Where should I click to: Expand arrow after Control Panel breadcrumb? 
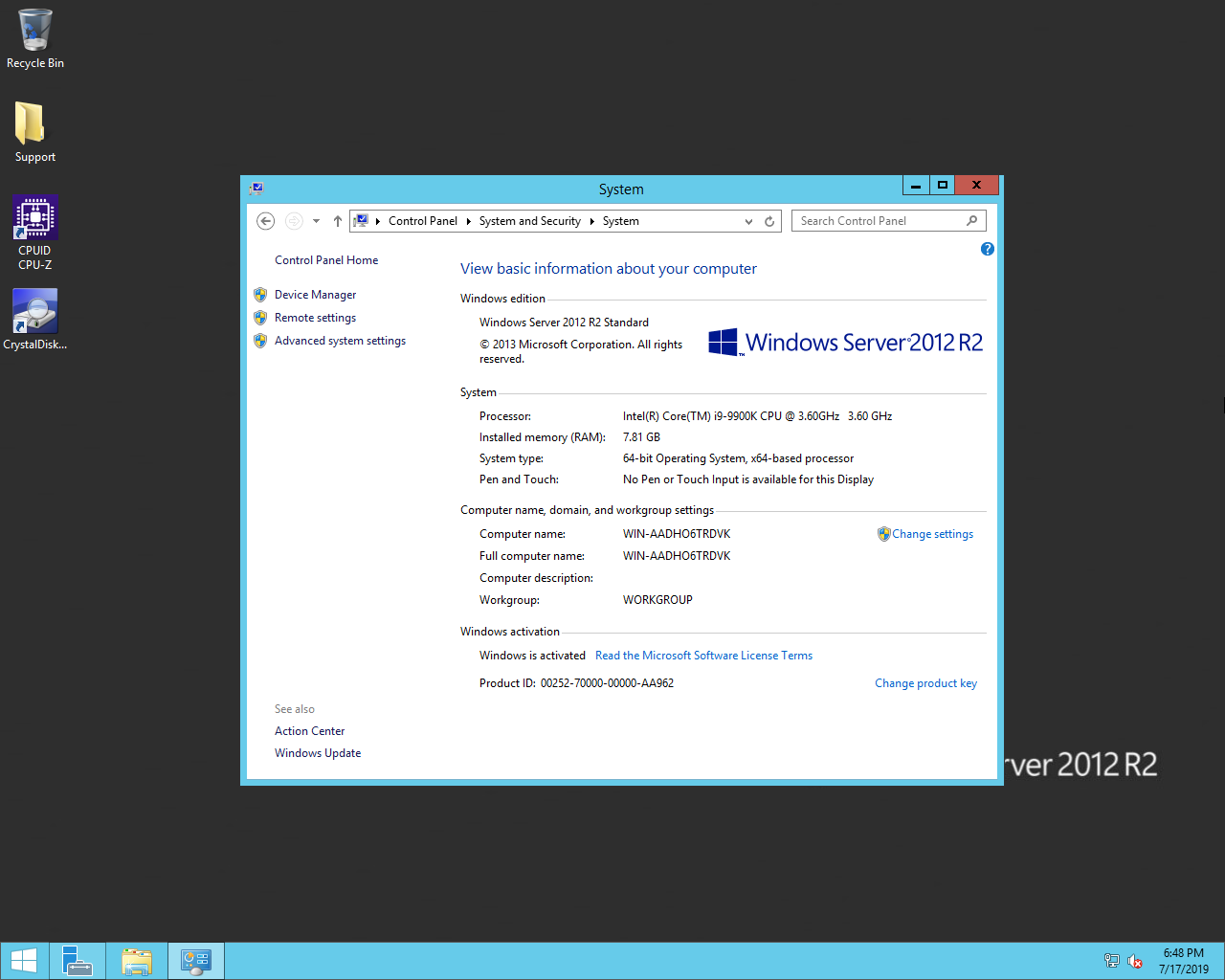point(469,221)
